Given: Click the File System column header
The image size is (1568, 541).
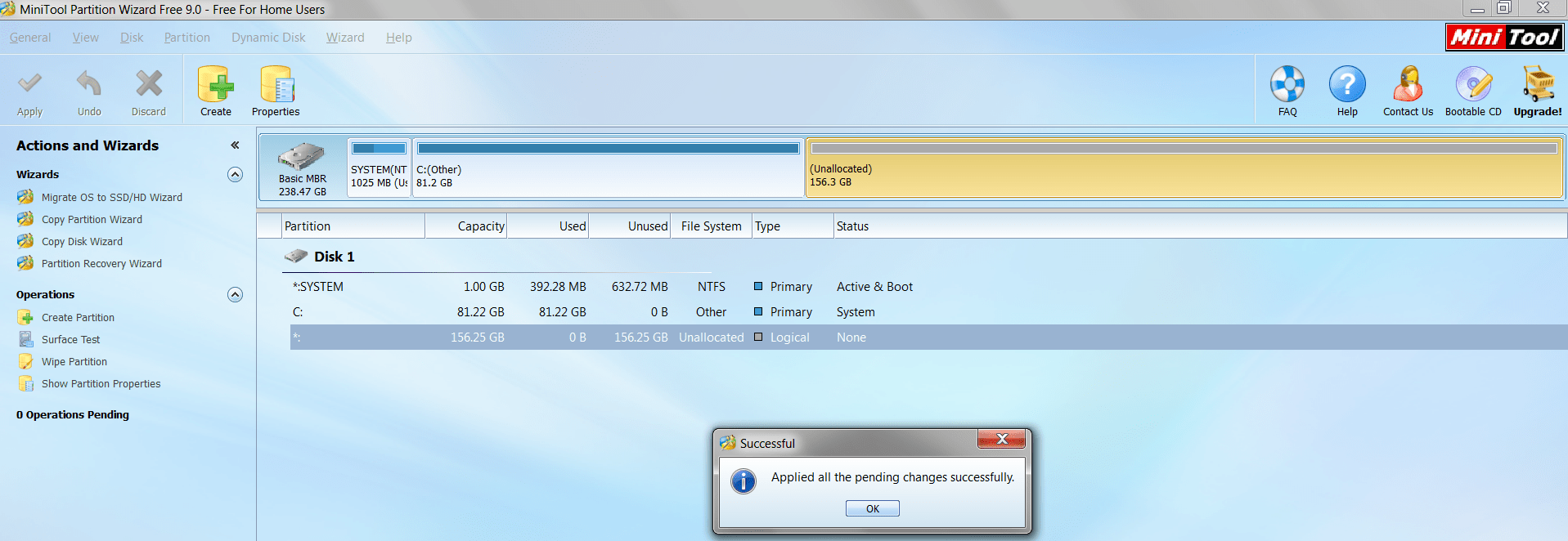Looking at the screenshot, I should (x=712, y=226).
